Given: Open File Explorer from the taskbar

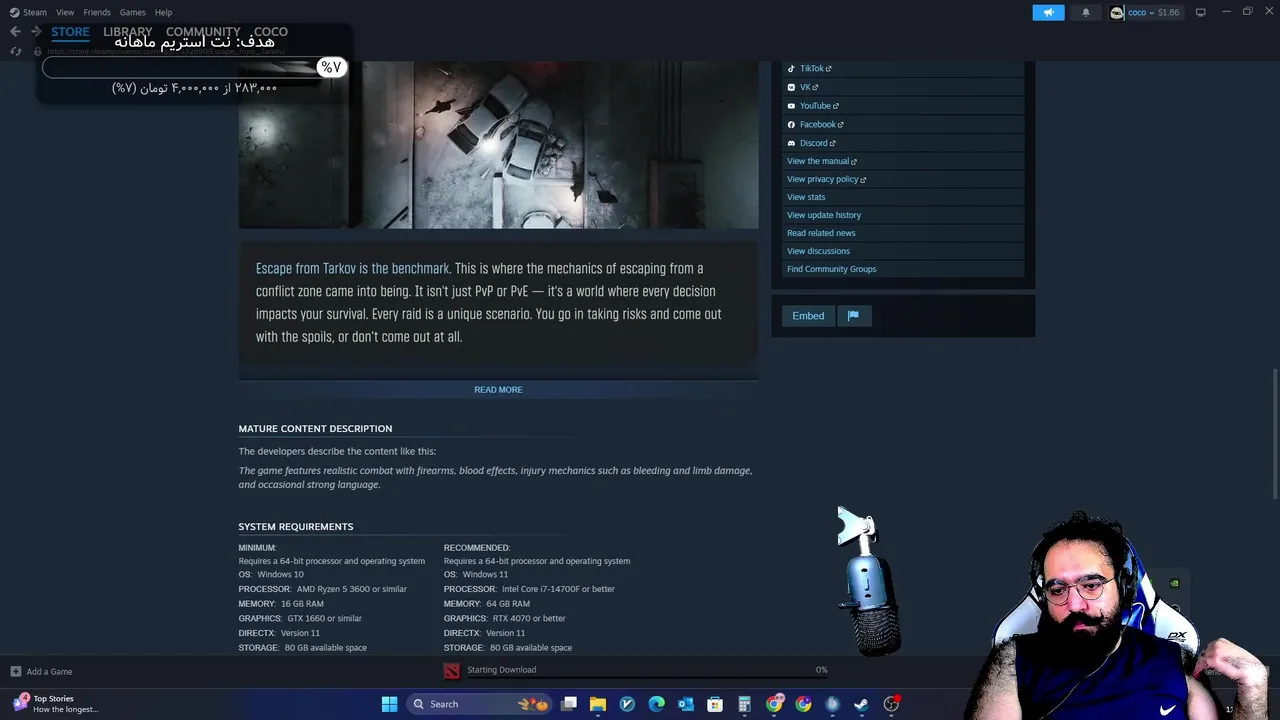Looking at the screenshot, I should [598, 704].
